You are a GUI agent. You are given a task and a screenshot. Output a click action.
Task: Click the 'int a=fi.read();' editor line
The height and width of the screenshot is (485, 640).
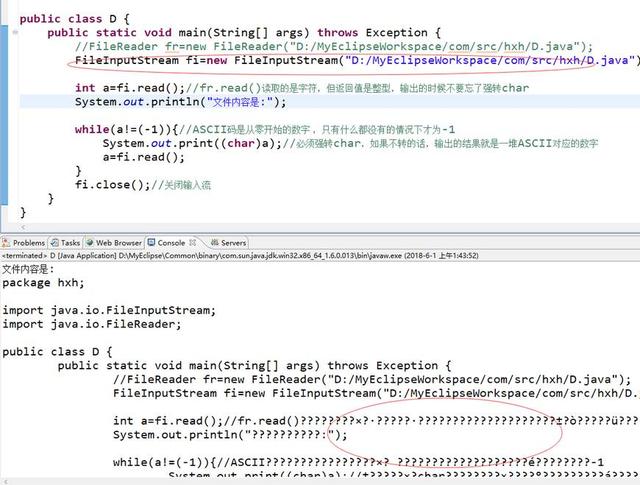302,88
